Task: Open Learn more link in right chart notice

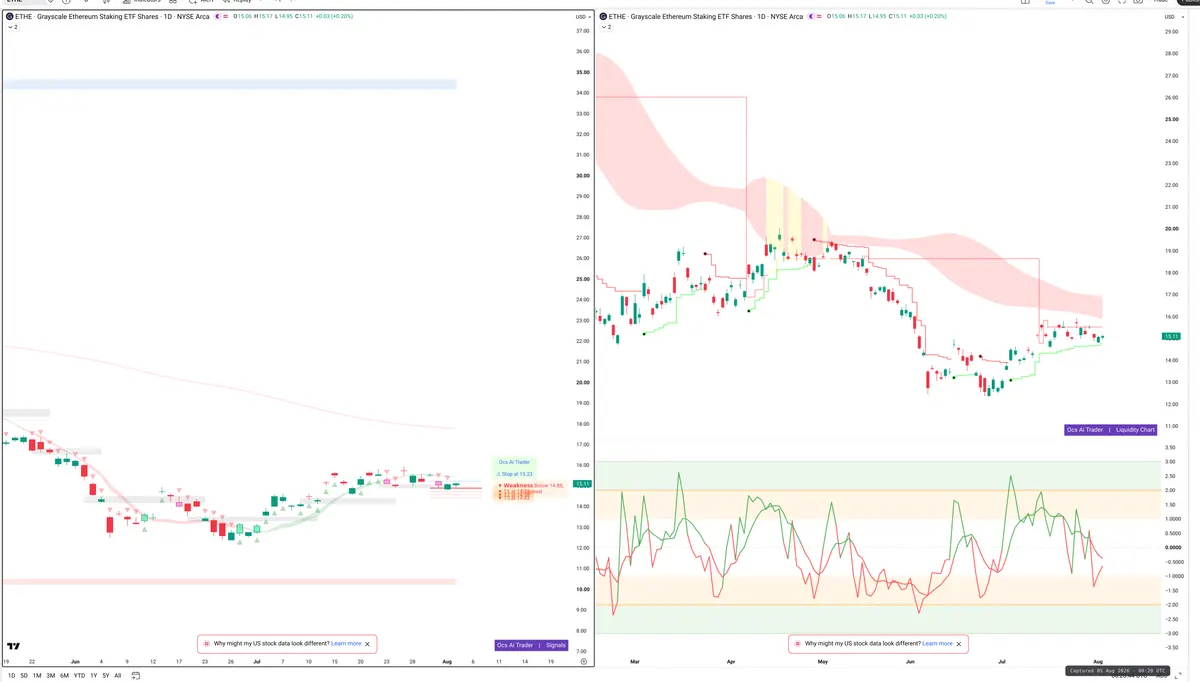Action: pyautogui.click(x=937, y=644)
